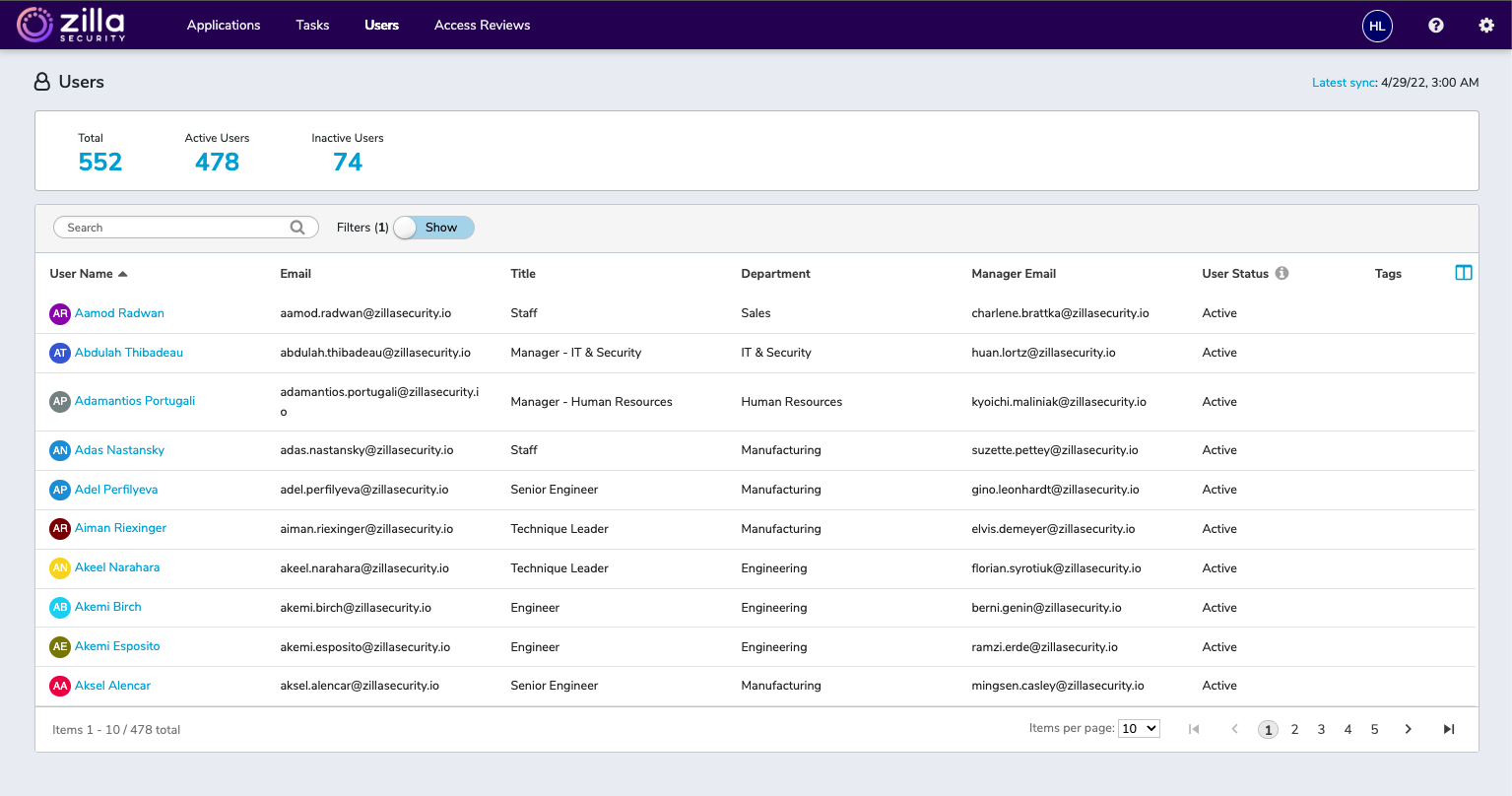This screenshot has height=796, width=1512.
Task: Open the Items per page dropdown
Action: pyautogui.click(x=1139, y=728)
